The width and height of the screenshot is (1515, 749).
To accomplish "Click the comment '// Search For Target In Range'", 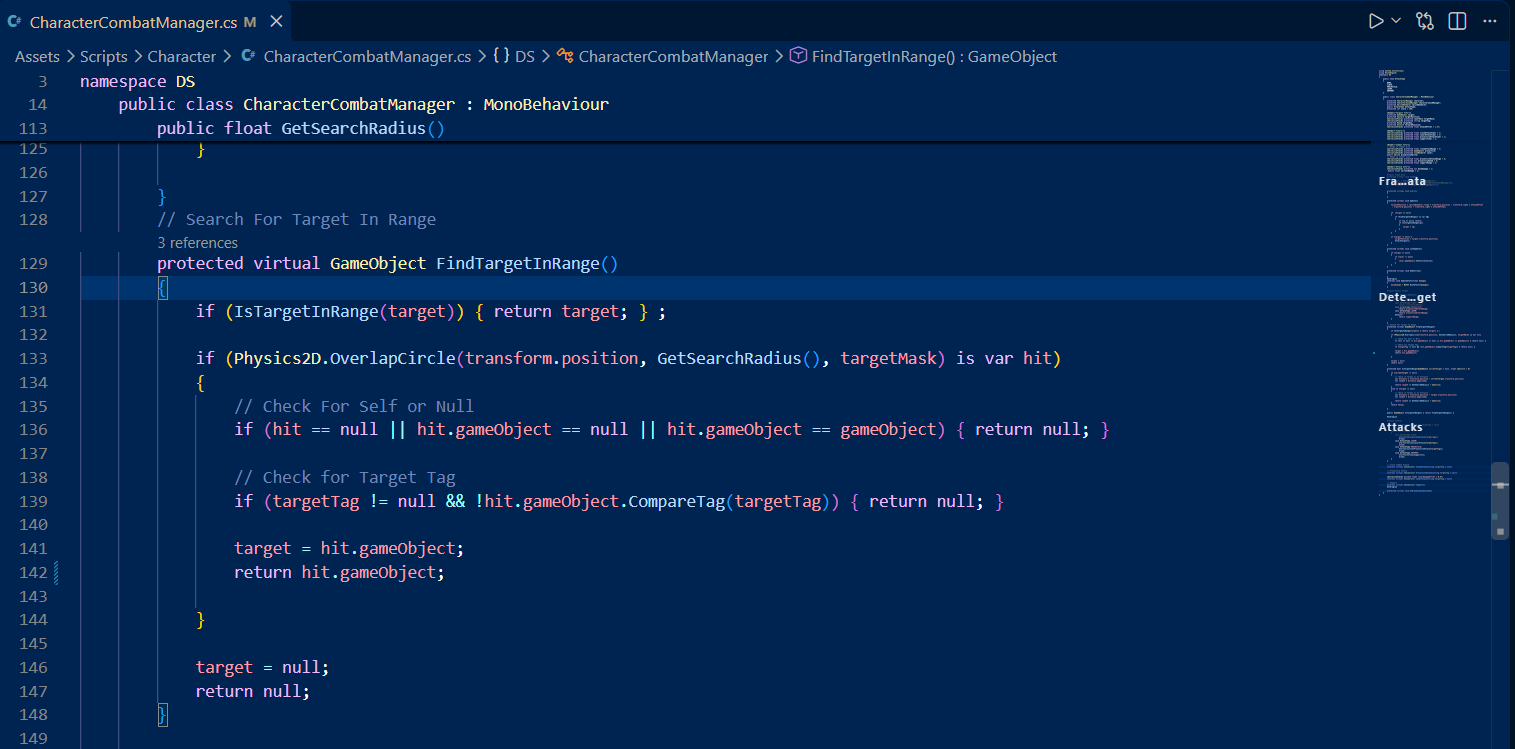I will coord(296,219).
